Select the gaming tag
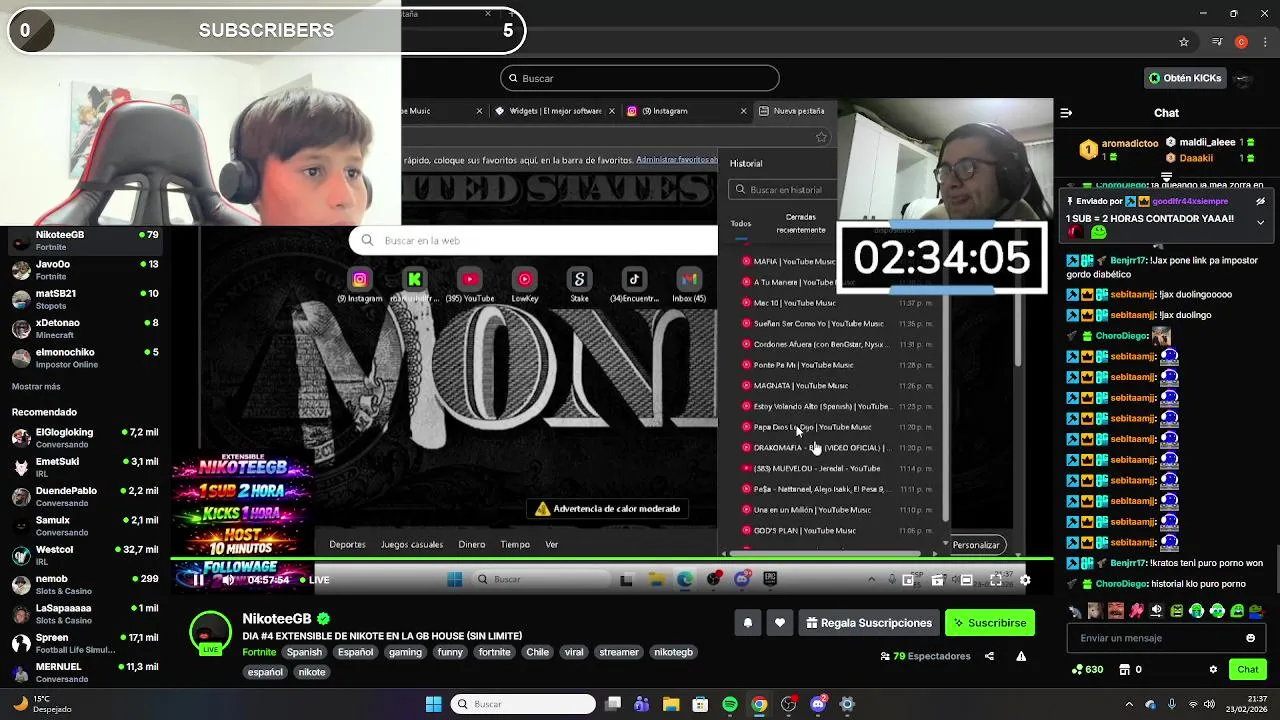The height and width of the screenshot is (720, 1280). coord(405,652)
